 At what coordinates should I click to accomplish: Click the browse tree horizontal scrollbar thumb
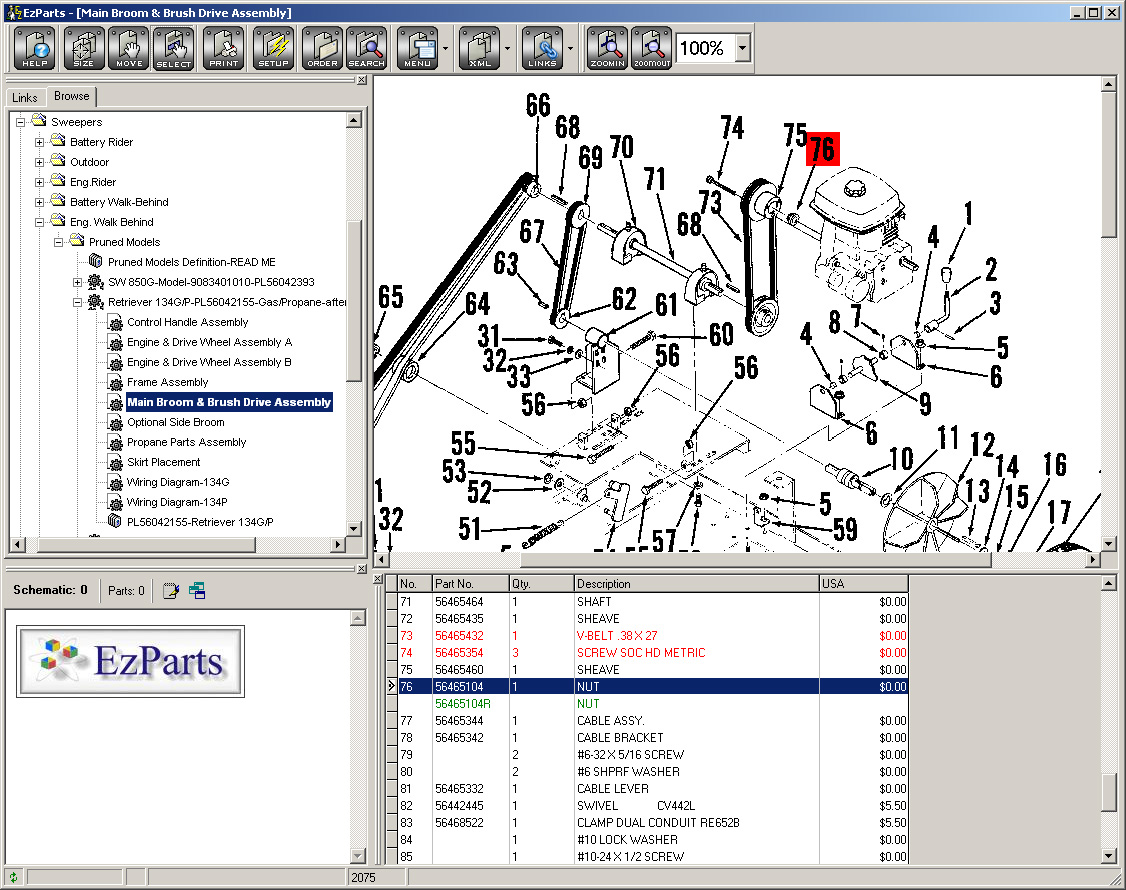pos(146,544)
